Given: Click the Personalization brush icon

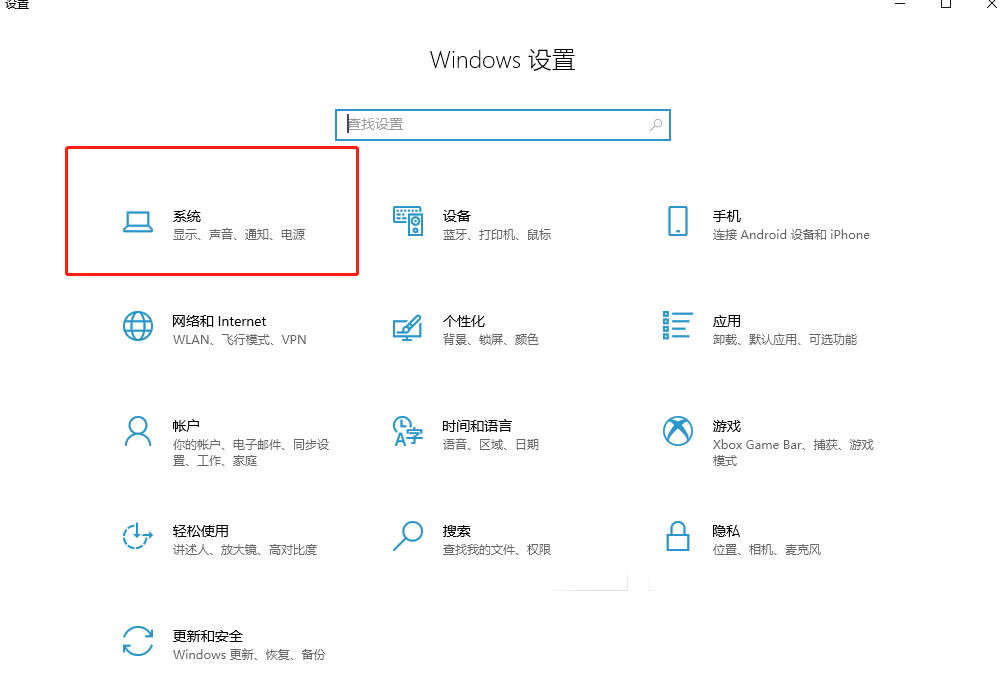Looking at the screenshot, I should [407, 327].
